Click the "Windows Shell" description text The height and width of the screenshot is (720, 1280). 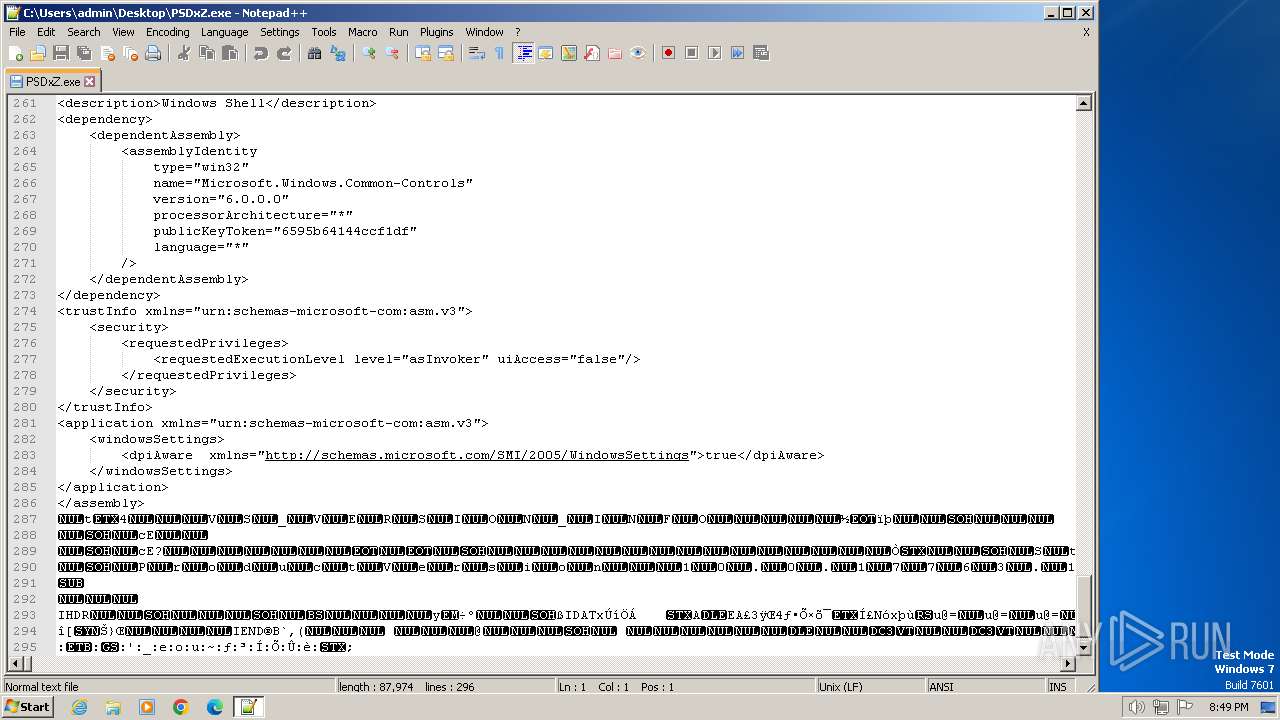213,103
